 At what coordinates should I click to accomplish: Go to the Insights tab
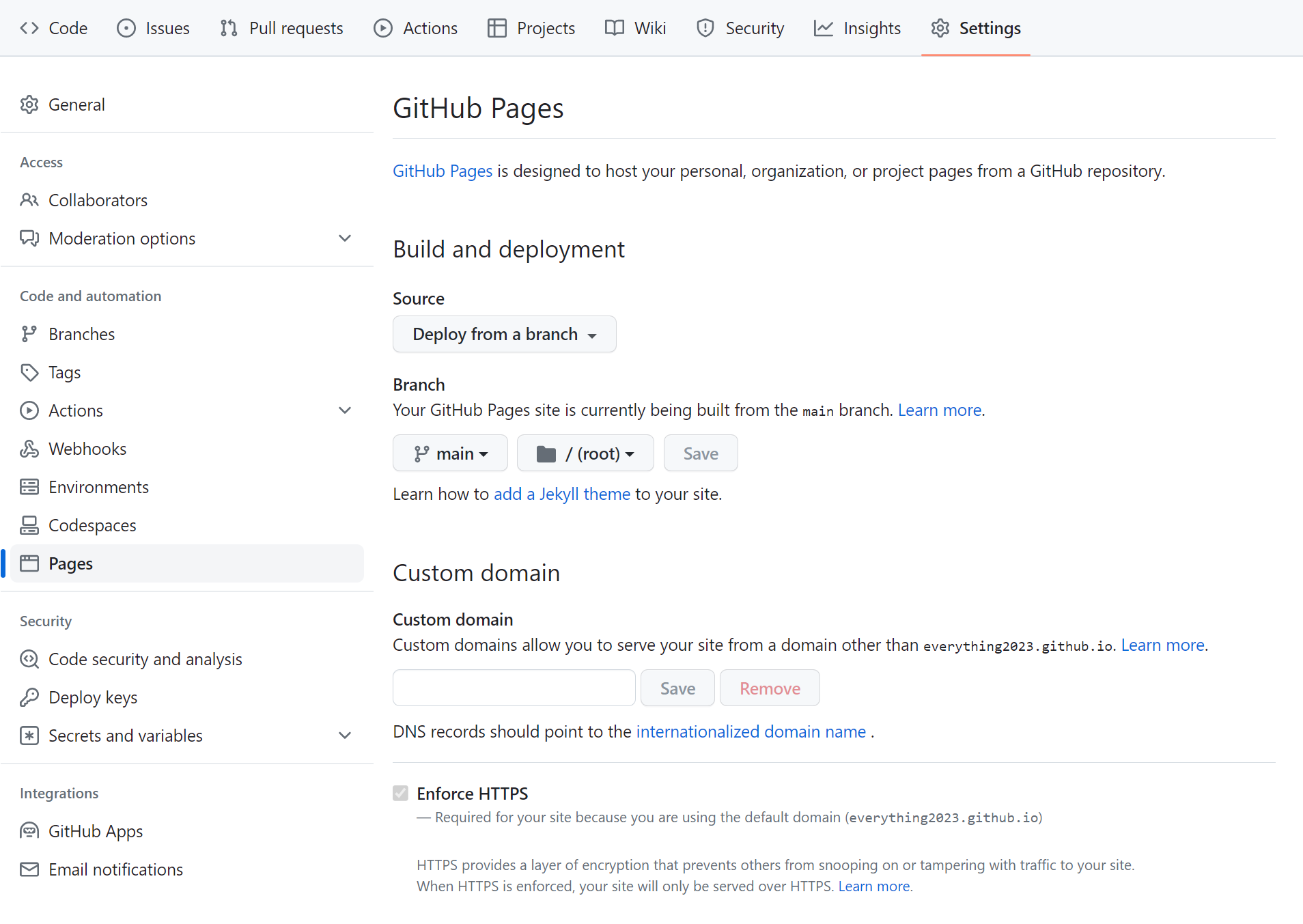(x=858, y=28)
